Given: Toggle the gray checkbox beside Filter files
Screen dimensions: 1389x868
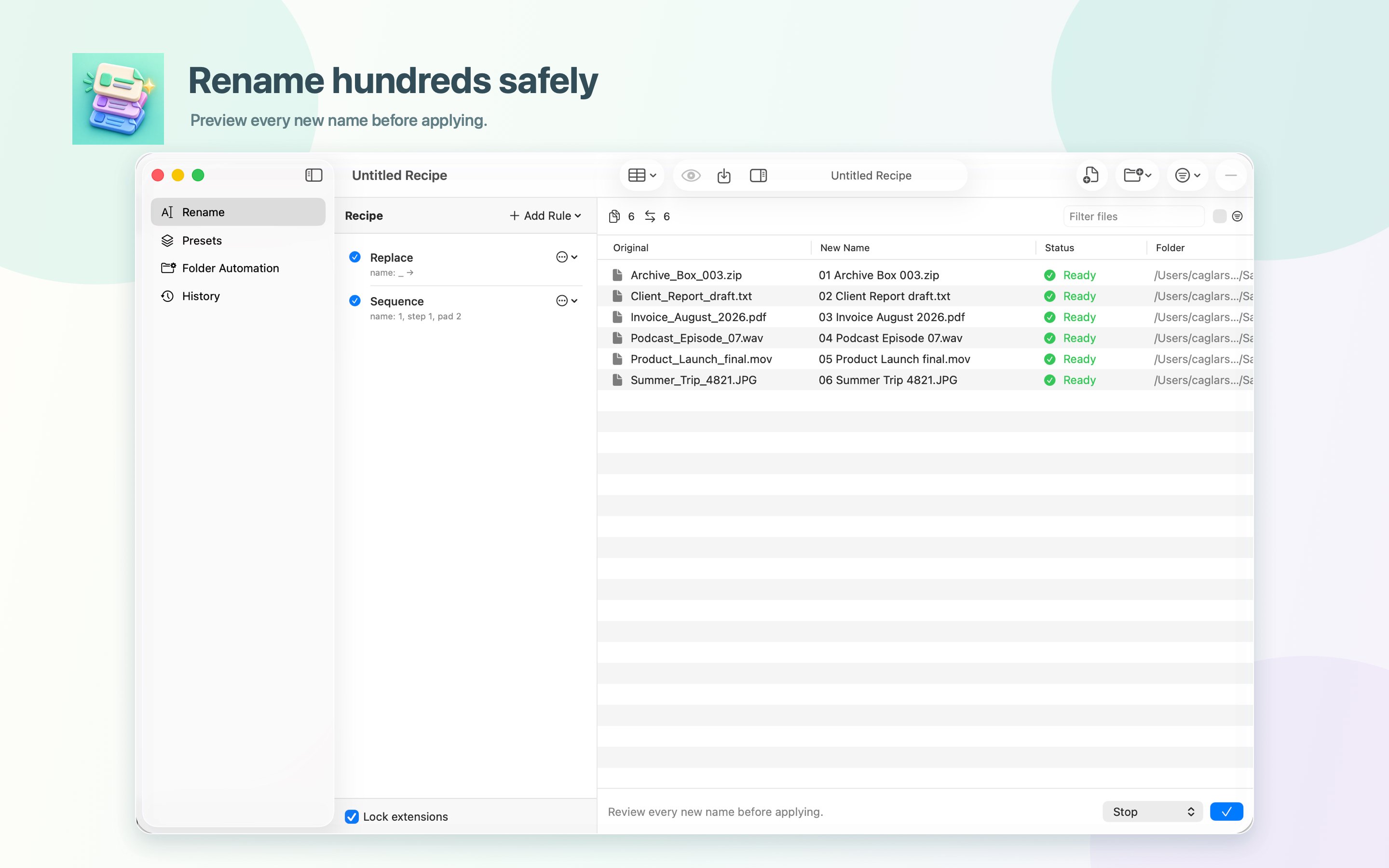Looking at the screenshot, I should pos(1219,217).
